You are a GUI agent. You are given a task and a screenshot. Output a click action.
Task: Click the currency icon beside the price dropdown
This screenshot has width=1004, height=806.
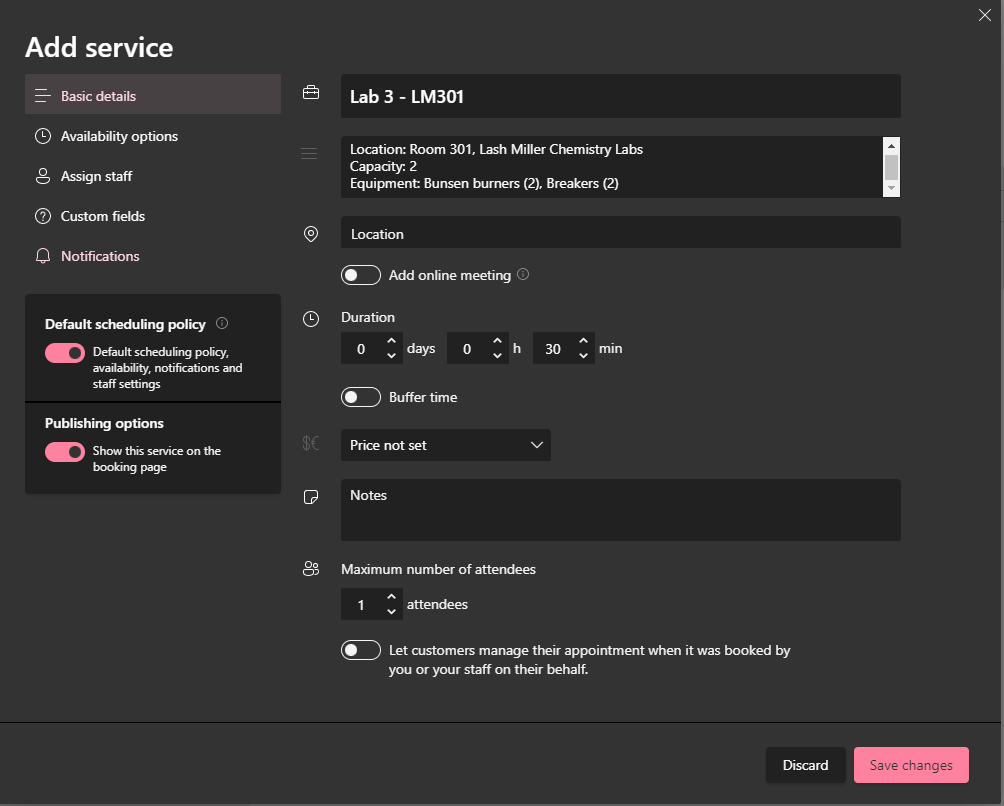point(311,445)
